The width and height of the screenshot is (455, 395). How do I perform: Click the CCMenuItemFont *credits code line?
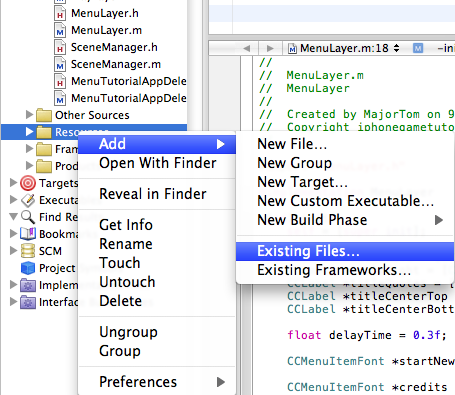click(x=367, y=387)
